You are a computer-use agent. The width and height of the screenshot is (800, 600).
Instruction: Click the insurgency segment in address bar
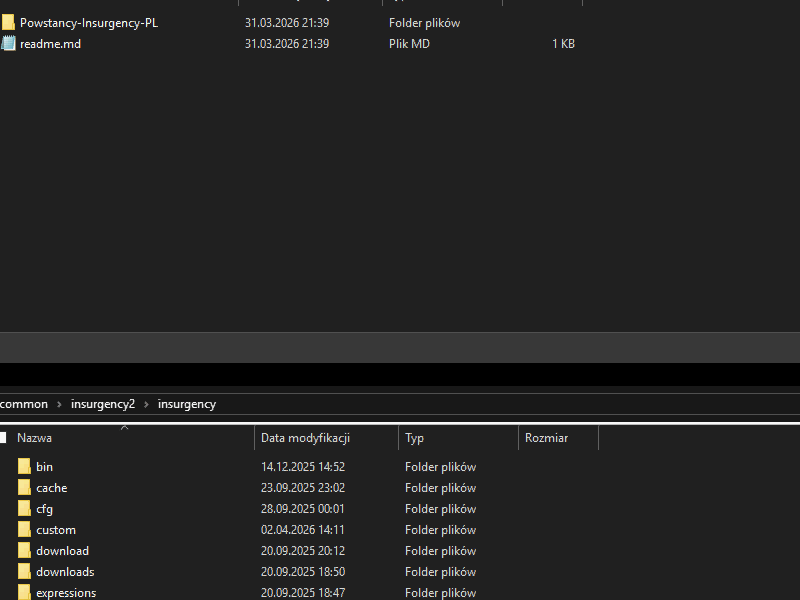[x=186, y=405]
